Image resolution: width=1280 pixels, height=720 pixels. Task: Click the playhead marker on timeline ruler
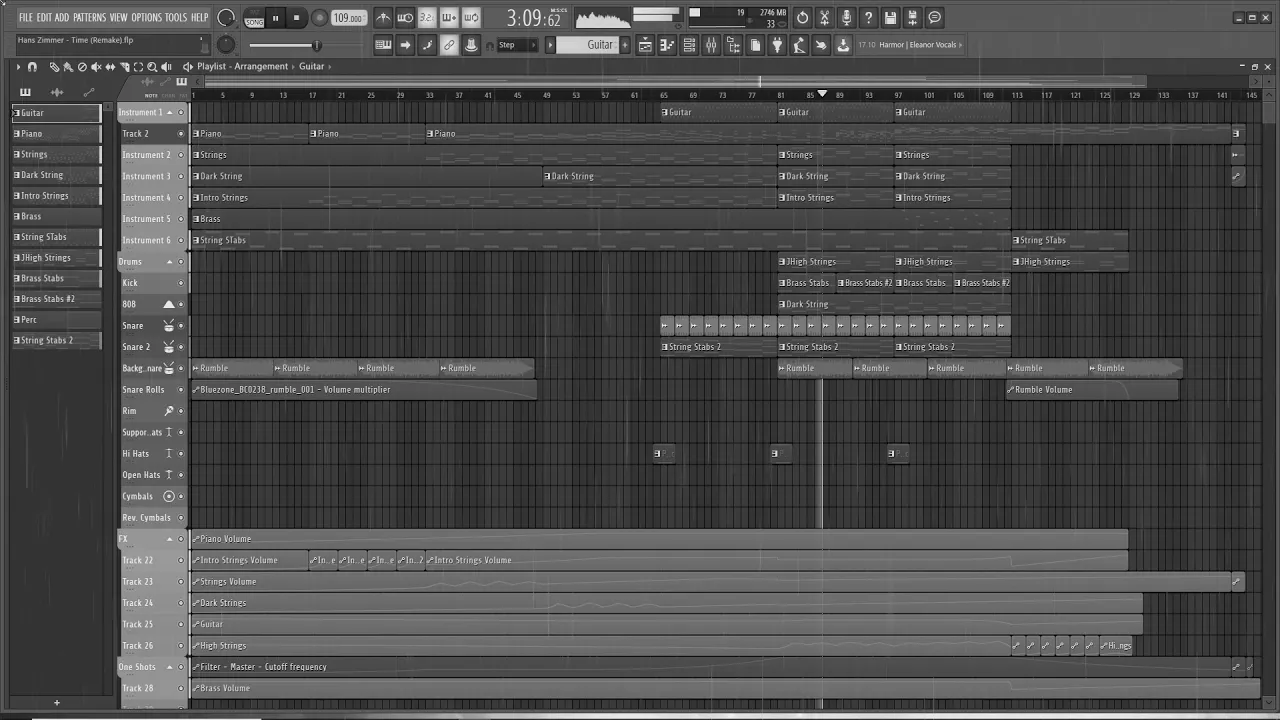click(x=822, y=94)
